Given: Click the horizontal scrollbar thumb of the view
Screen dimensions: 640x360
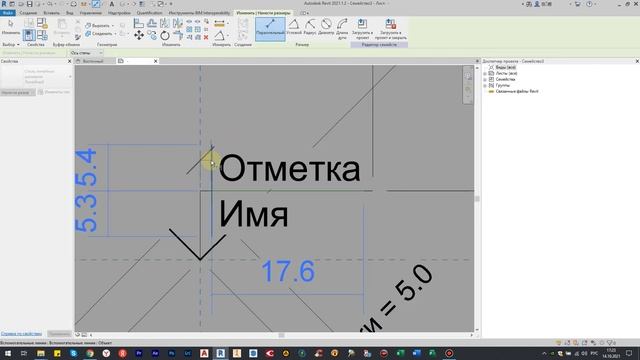Looking at the screenshot, I should click(x=281, y=335).
